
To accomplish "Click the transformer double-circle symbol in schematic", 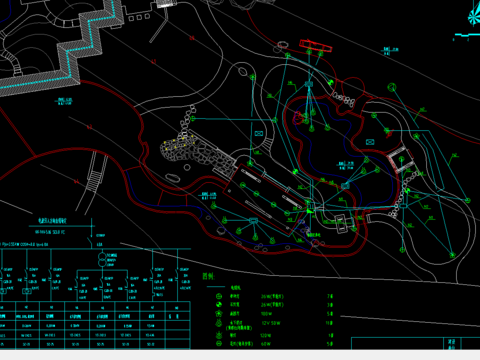I will pos(102,260).
